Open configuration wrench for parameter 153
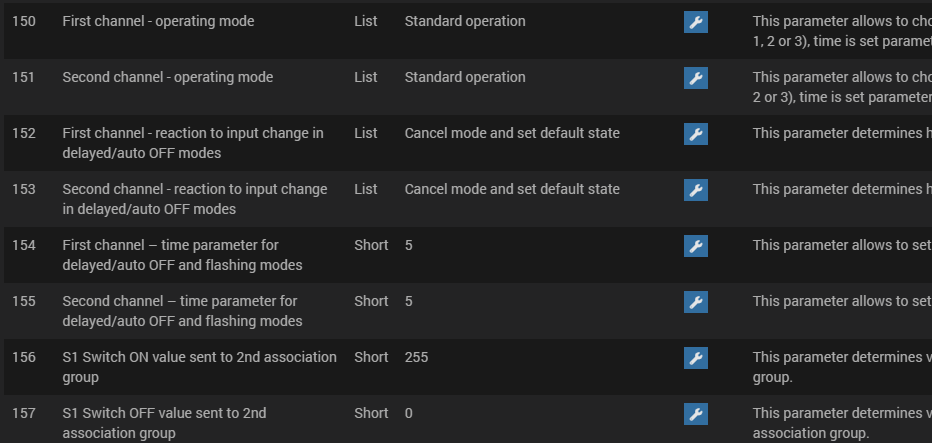The image size is (932, 443). (x=695, y=190)
